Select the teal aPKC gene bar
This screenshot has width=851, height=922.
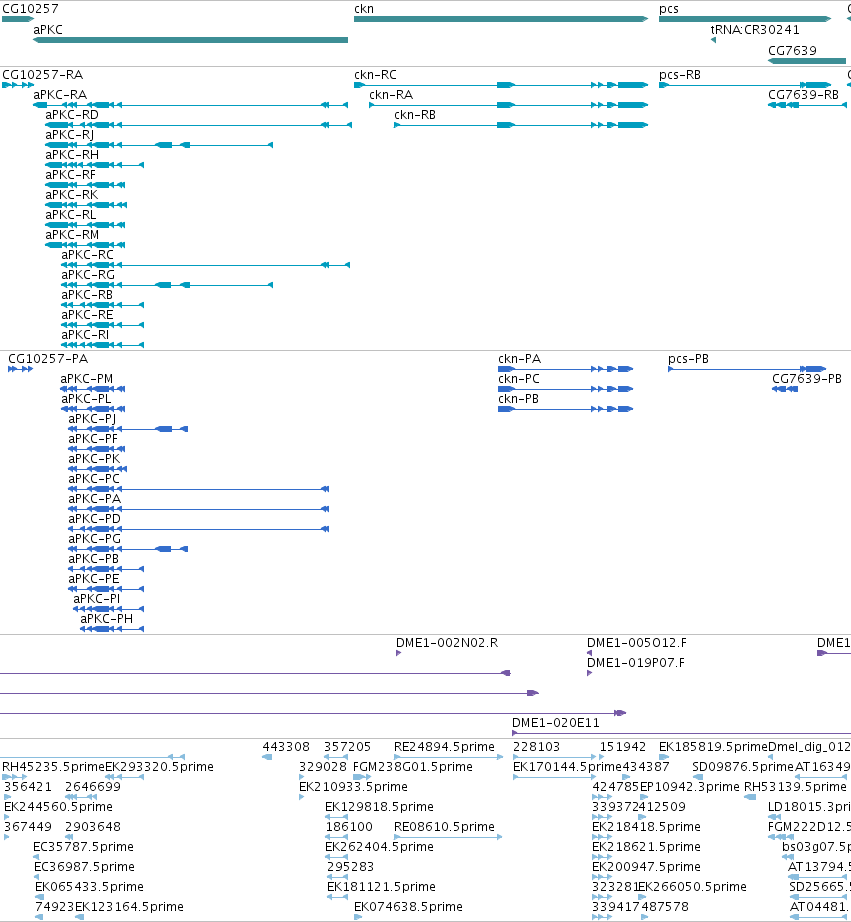point(191,40)
